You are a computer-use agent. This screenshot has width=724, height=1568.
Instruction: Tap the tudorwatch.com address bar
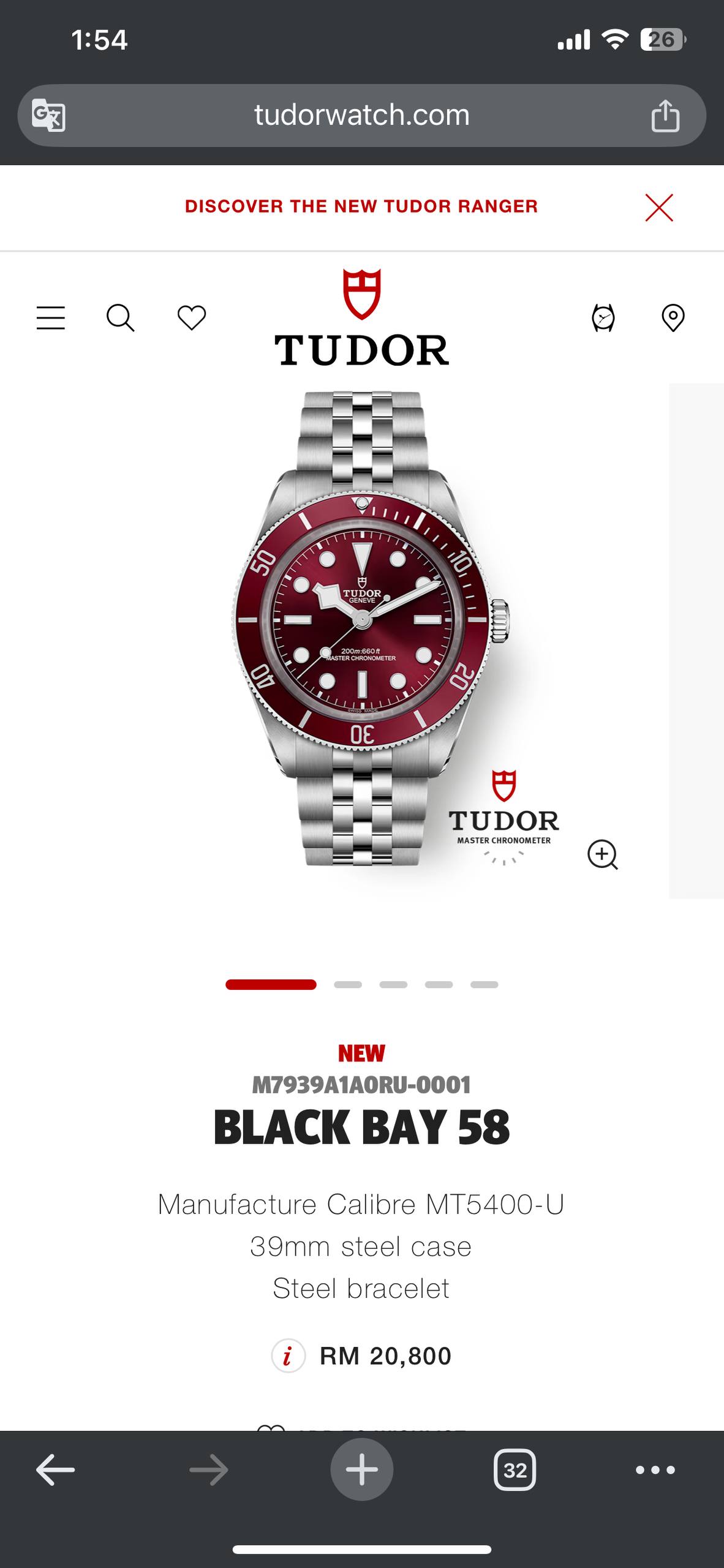click(362, 115)
